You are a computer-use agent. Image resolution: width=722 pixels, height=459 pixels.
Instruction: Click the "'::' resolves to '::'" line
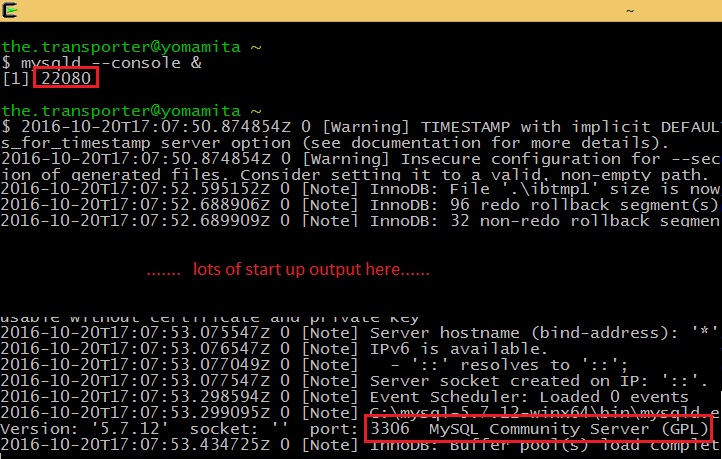[x=314, y=365]
